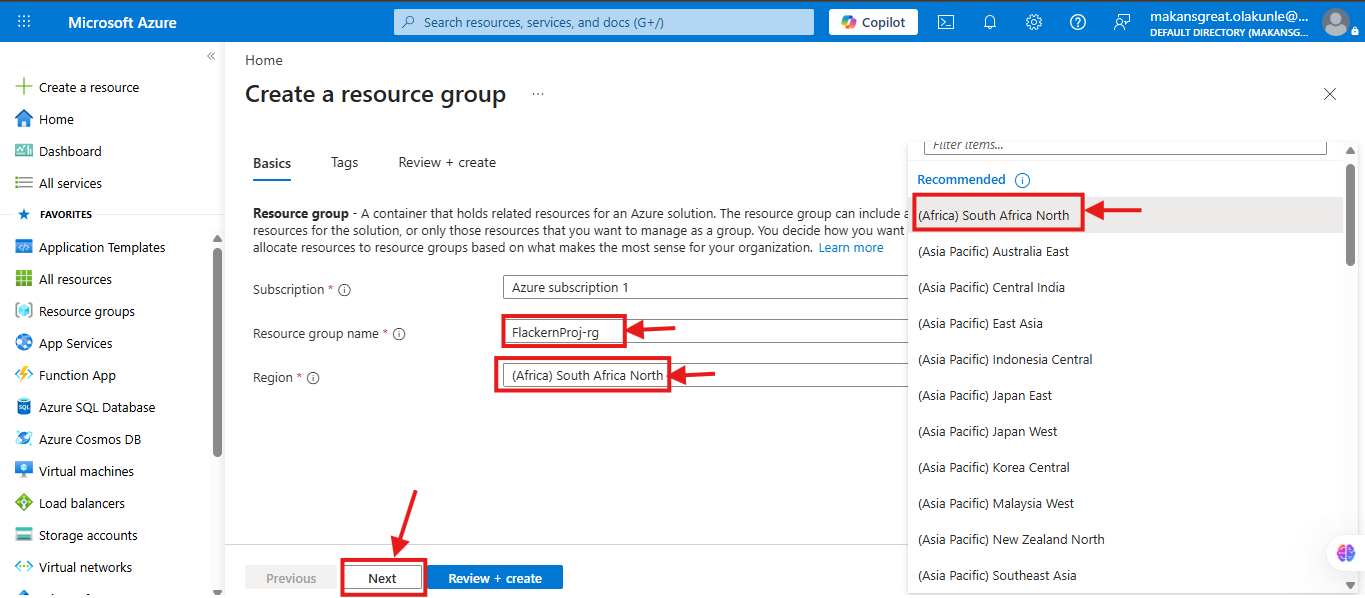Viewport: 1365px width, 598px height.
Task: Click the All services icon
Action: (24, 183)
